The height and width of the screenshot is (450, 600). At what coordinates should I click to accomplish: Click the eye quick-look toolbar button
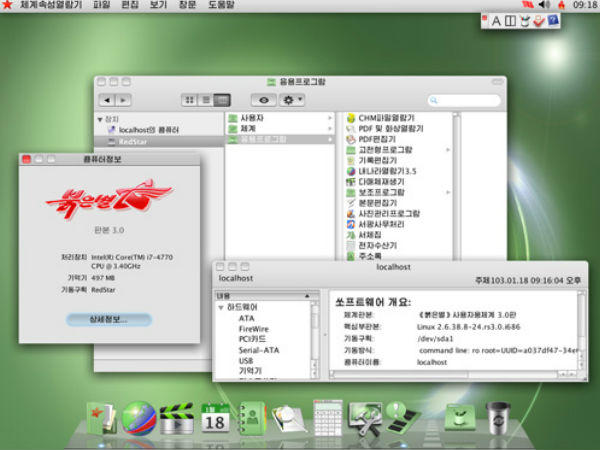click(x=264, y=100)
